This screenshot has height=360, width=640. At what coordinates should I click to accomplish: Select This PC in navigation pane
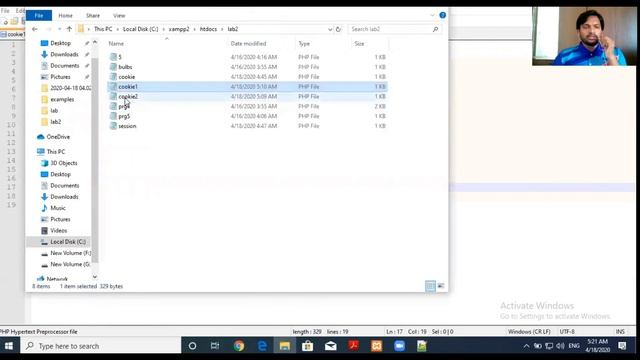coord(56,151)
